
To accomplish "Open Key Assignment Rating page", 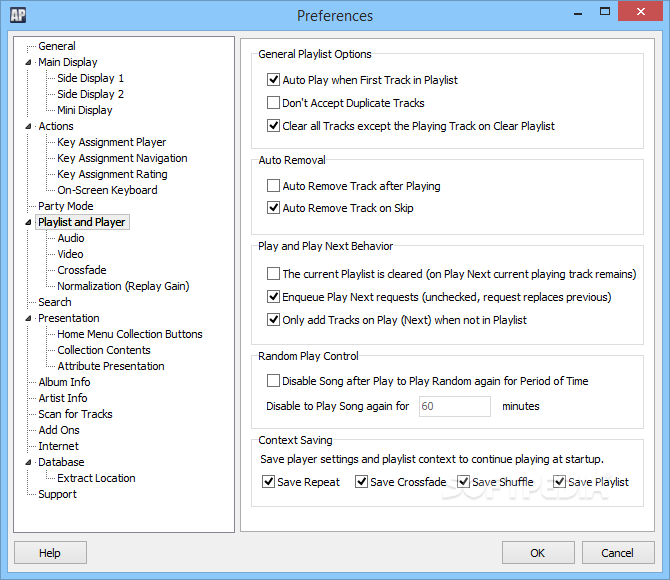I will (112, 174).
